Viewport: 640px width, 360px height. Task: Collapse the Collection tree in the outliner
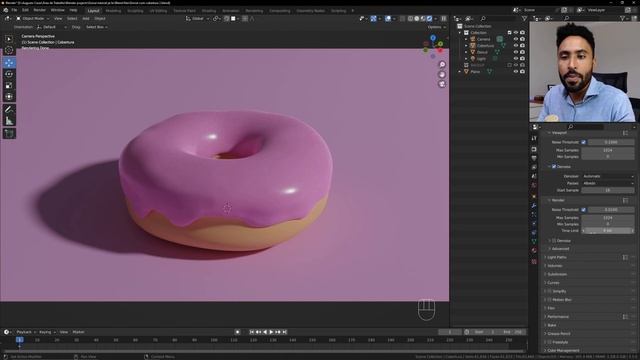click(460, 33)
